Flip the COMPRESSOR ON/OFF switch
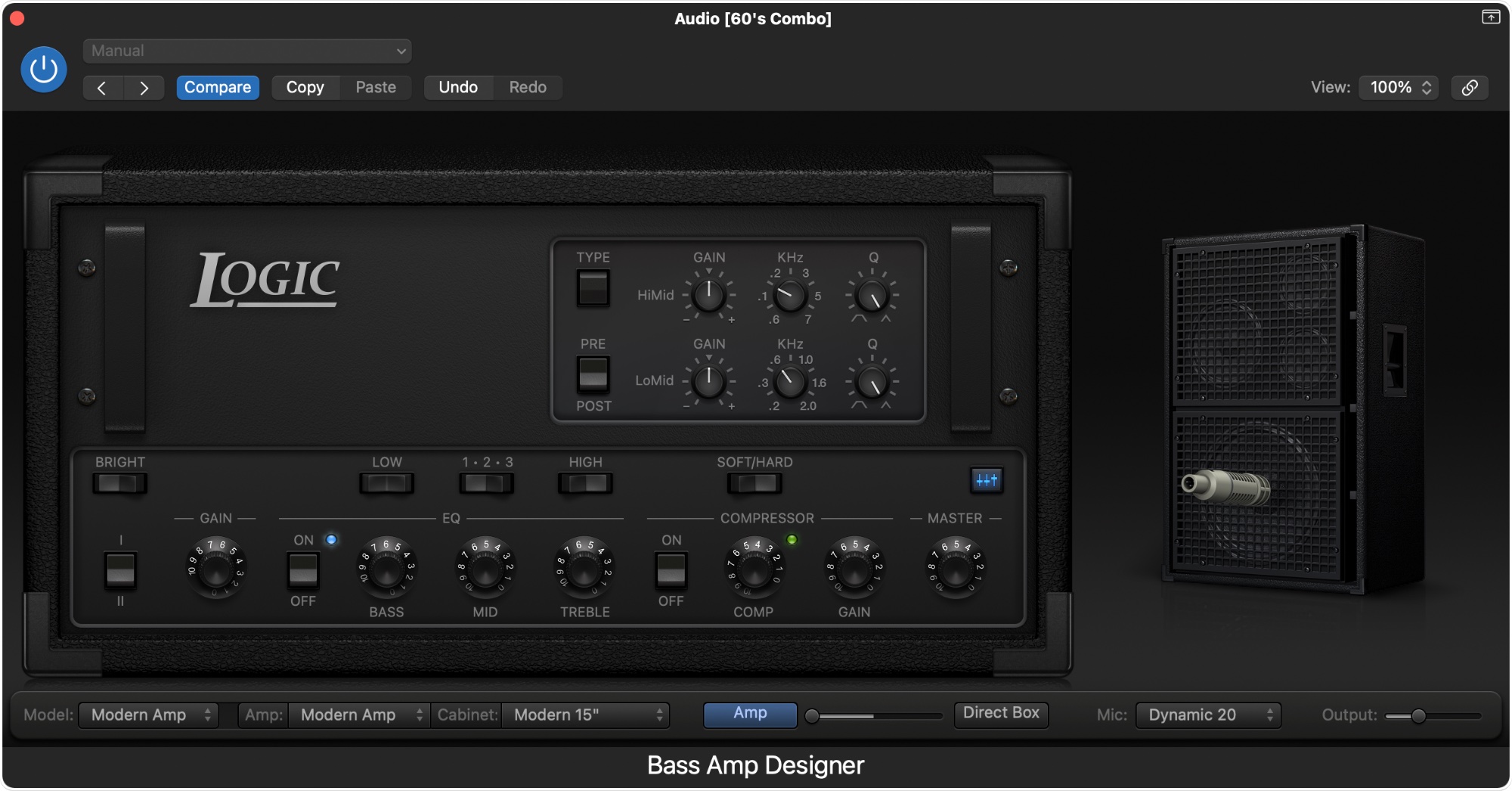Viewport: 1512px width, 791px height. pyautogui.click(x=671, y=570)
